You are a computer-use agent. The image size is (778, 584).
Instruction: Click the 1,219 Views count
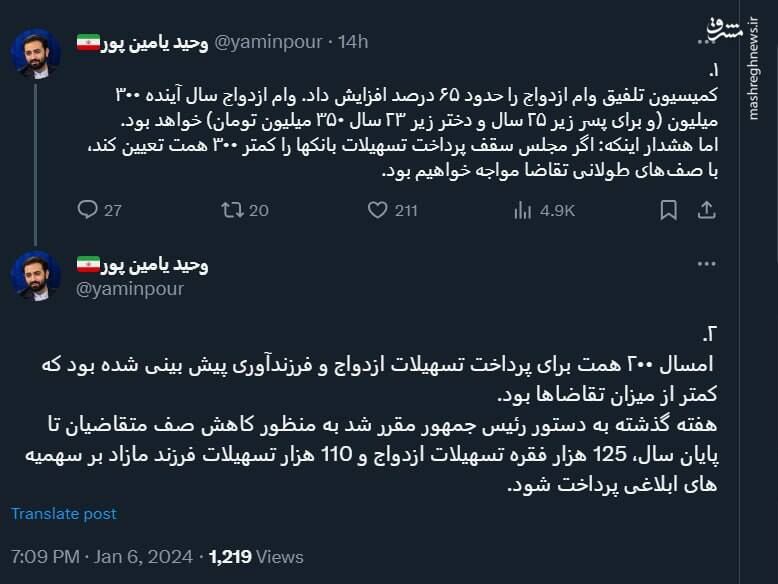coord(256,556)
